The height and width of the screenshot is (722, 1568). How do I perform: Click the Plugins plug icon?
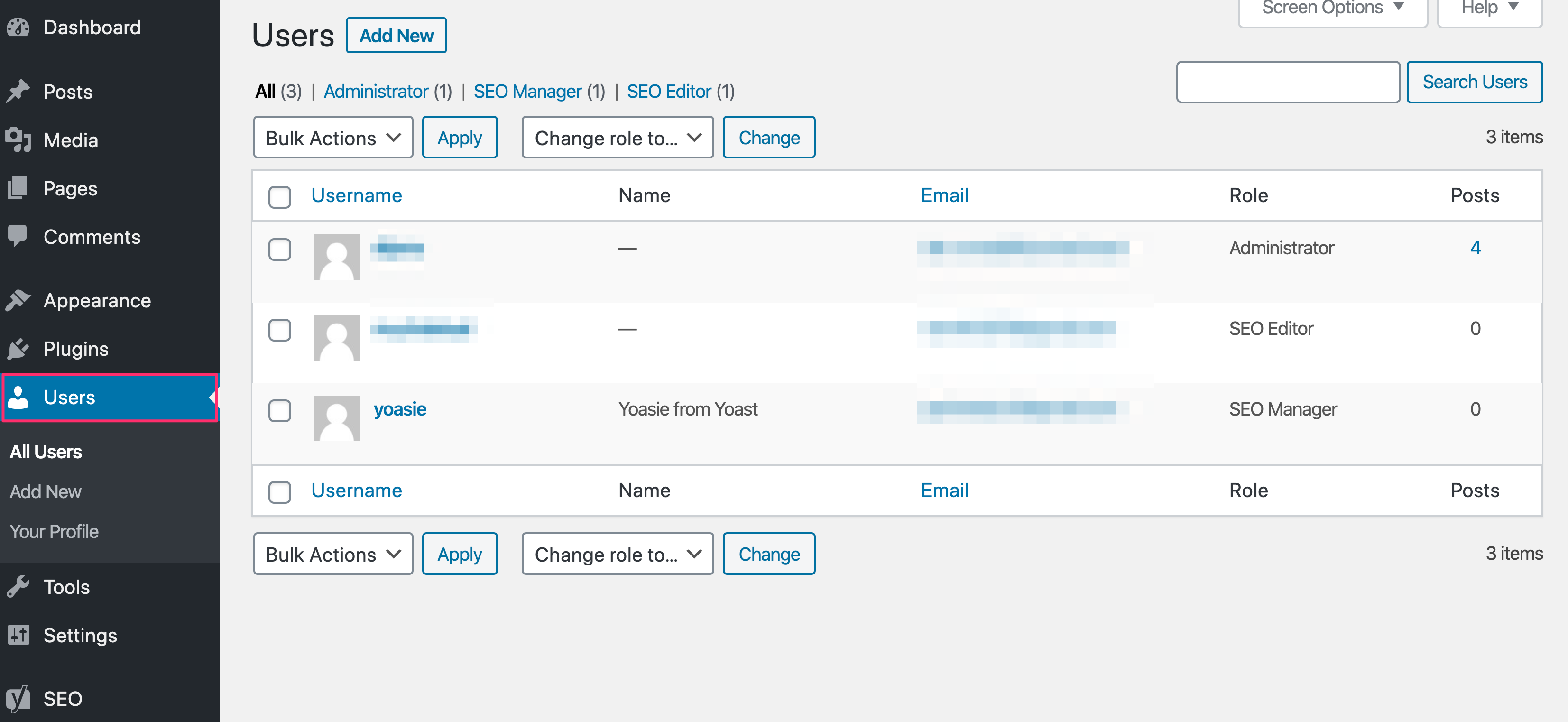coord(18,349)
